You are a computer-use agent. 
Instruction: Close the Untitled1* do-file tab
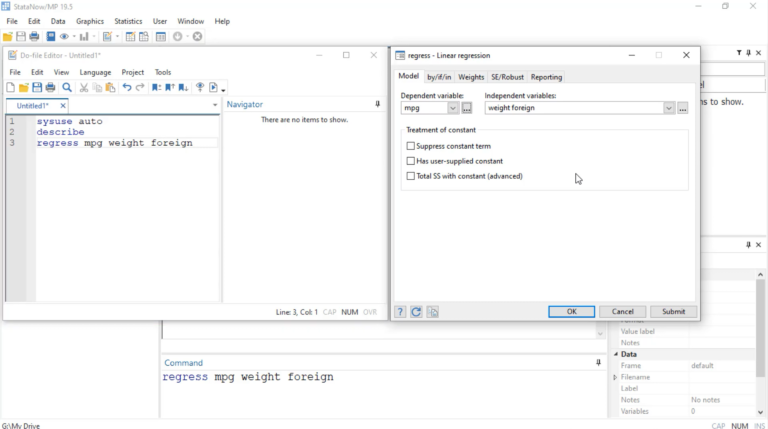[x=63, y=105]
